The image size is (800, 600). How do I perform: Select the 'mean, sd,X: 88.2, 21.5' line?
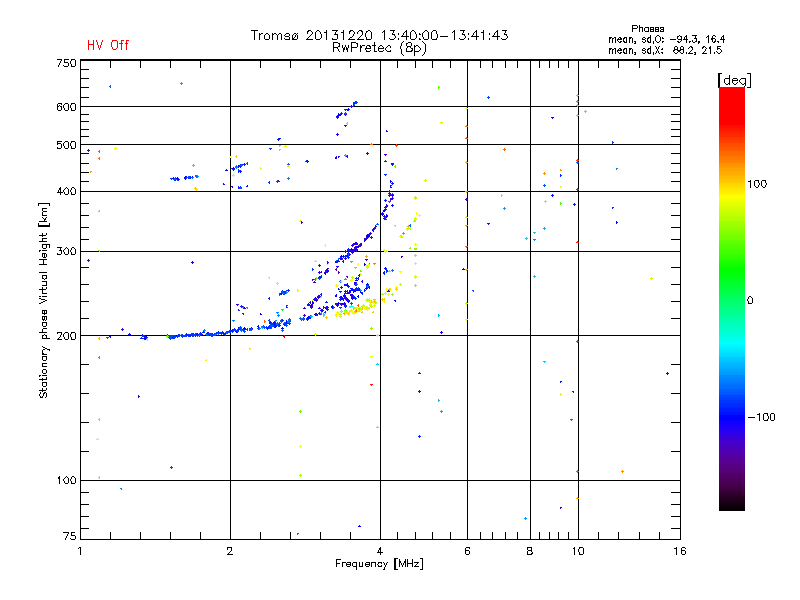[x=665, y=50]
